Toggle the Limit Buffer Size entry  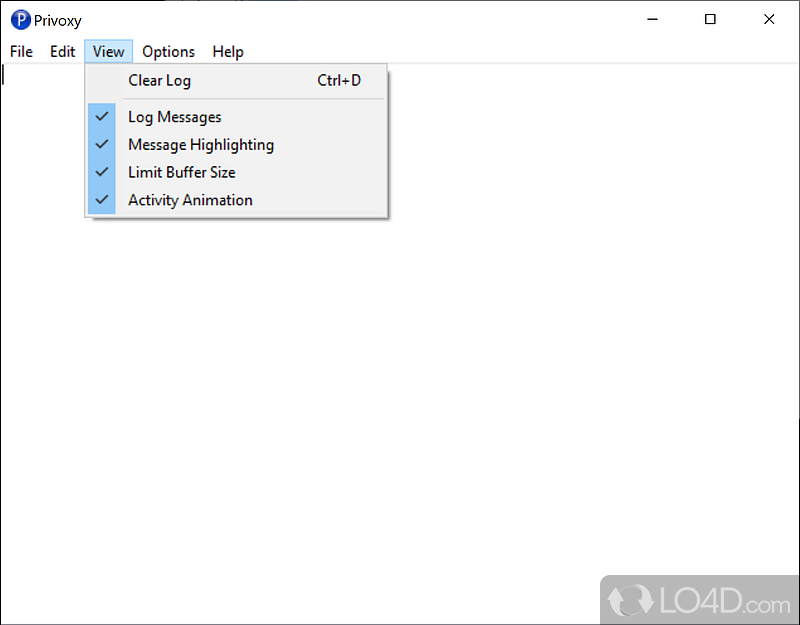[x=181, y=172]
